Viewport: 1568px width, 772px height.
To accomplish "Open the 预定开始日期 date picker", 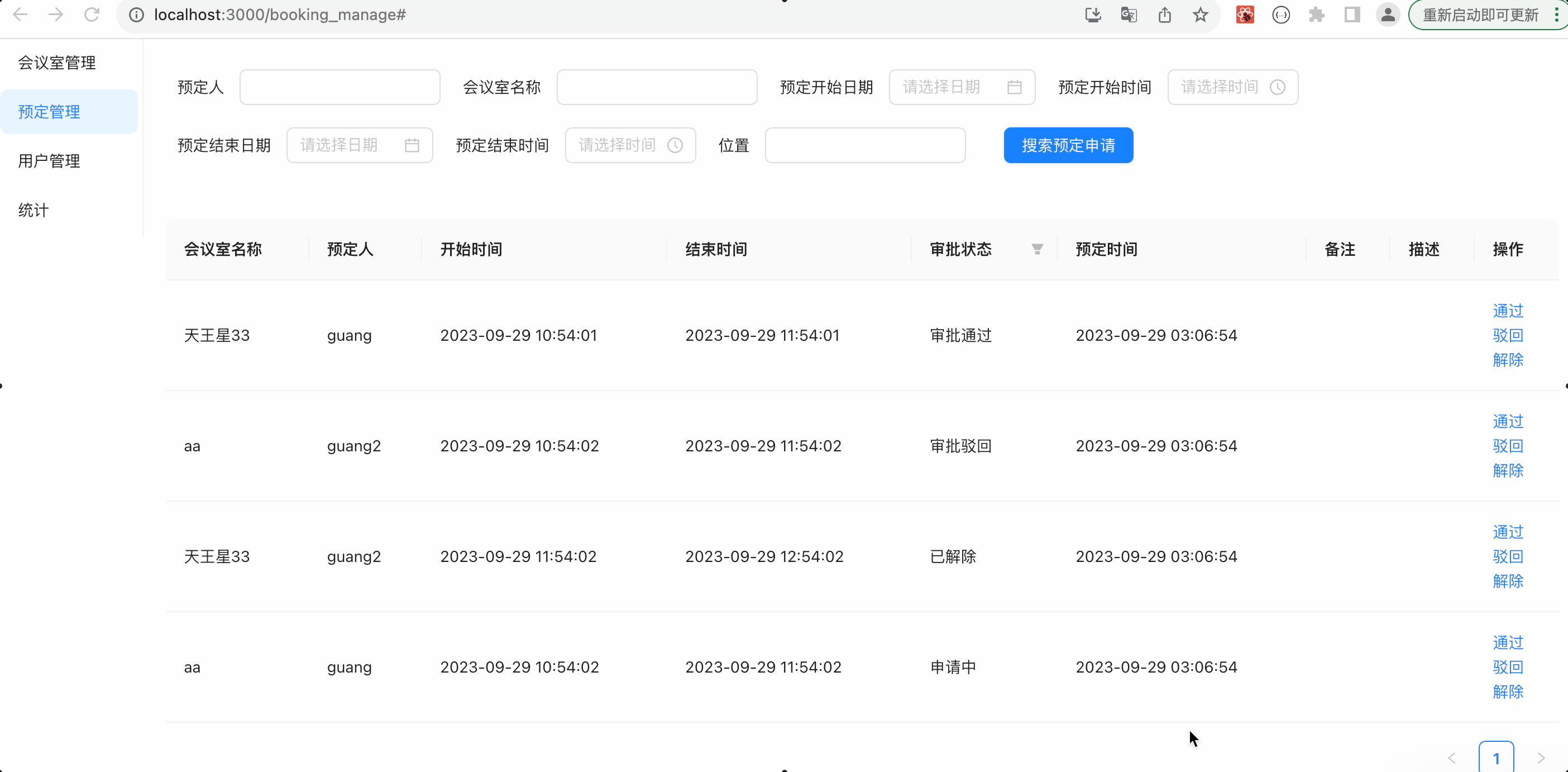I will click(962, 87).
